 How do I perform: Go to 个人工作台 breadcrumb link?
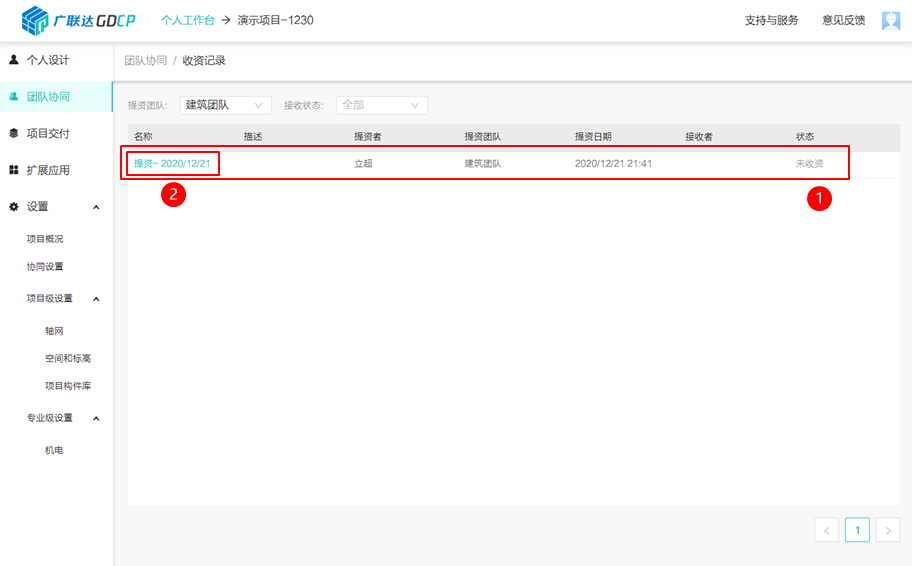coord(187,20)
